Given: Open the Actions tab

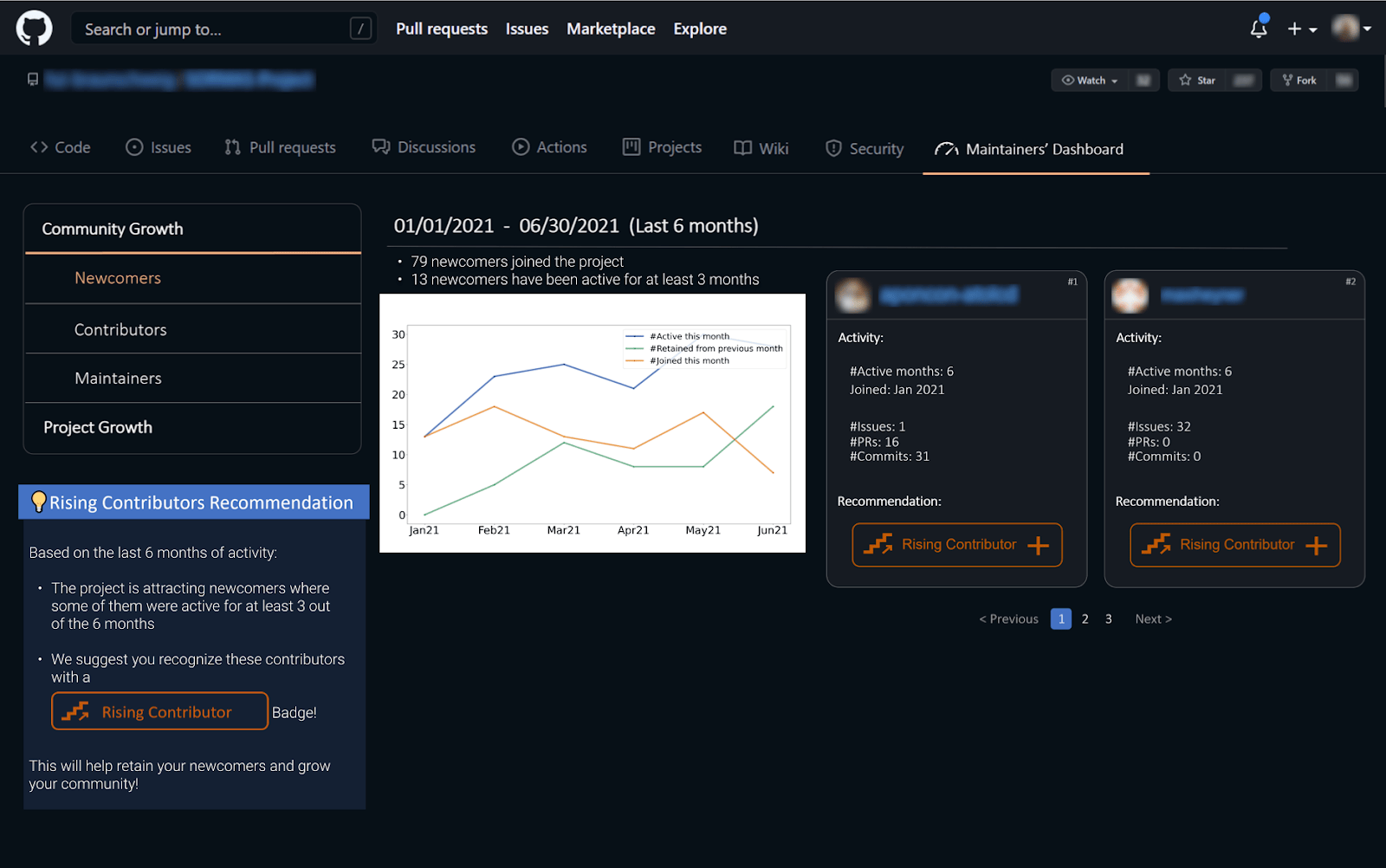Looking at the screenshot, I should tap(549, 147).
